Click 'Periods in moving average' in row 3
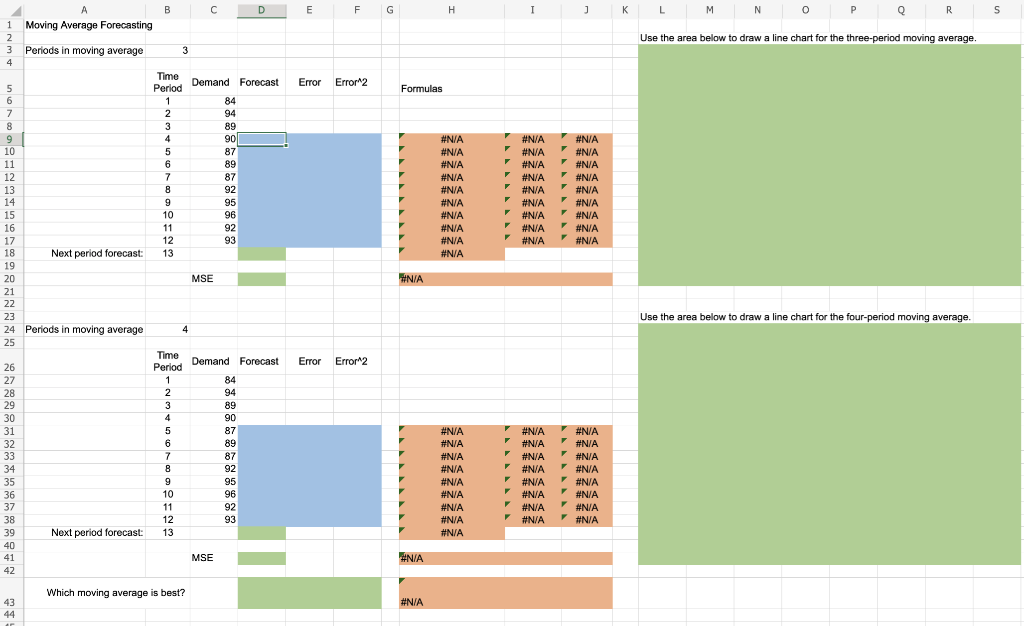 click(84, 50)
